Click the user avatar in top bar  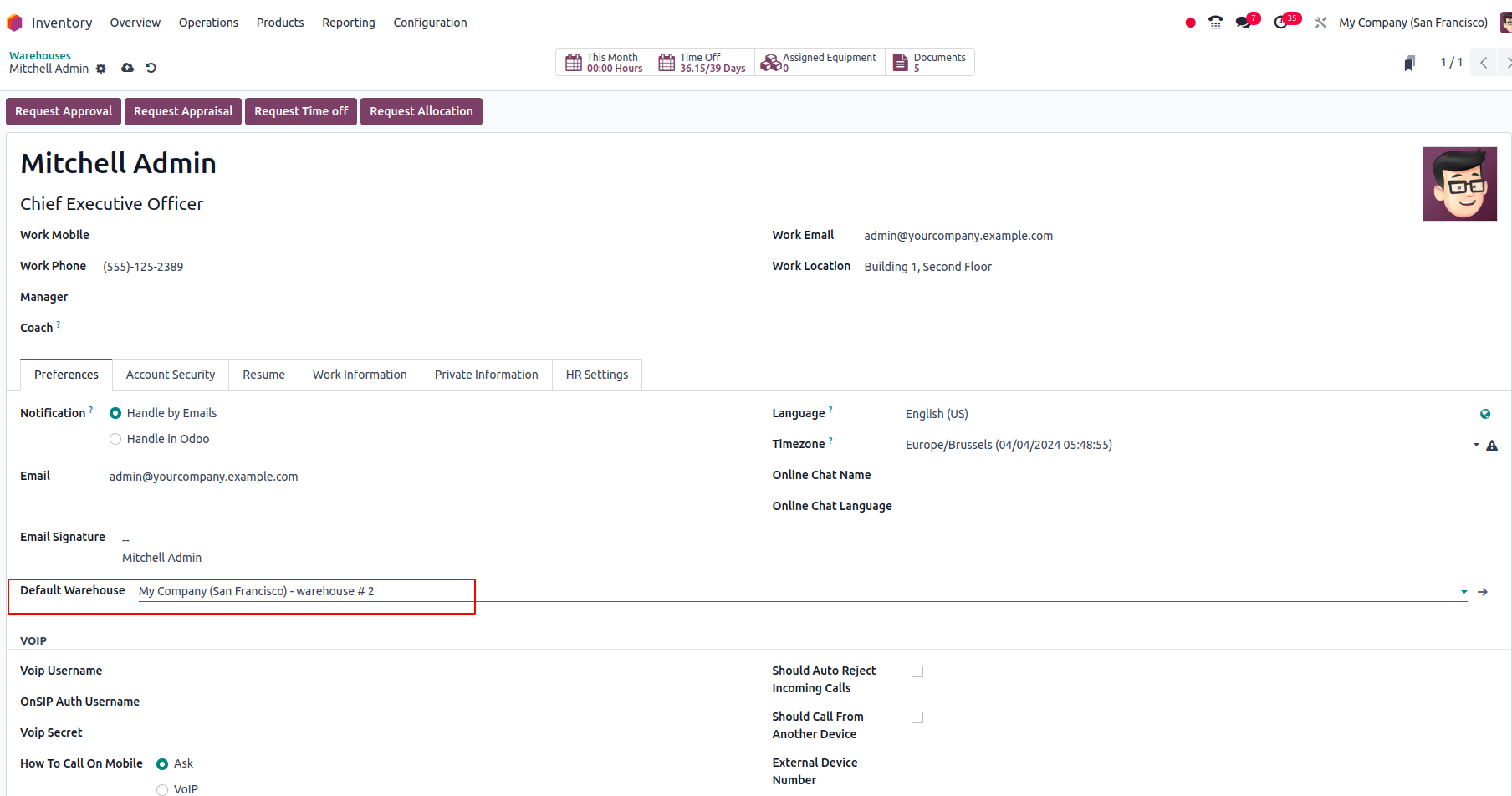pyautogui.click(x=1506, y=23)
